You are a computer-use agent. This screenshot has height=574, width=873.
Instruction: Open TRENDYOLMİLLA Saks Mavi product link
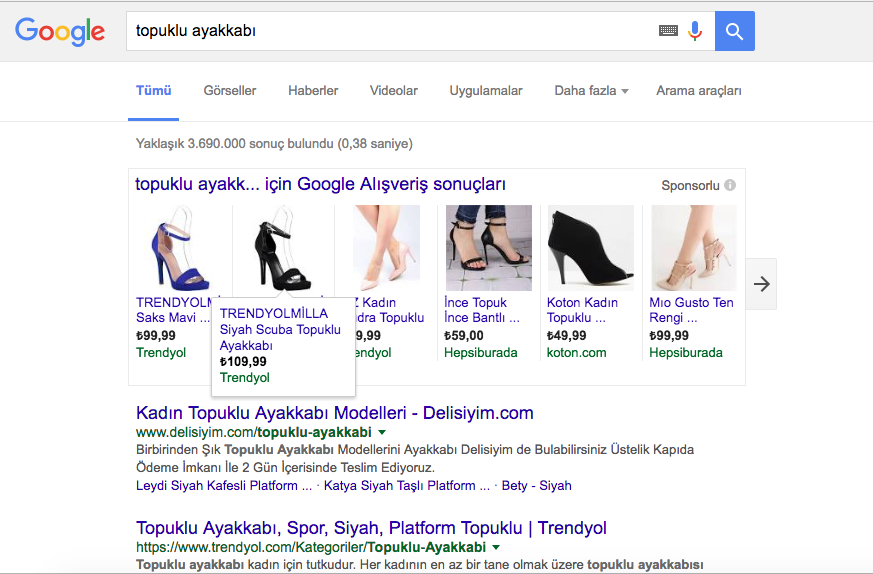coord(174,310)
